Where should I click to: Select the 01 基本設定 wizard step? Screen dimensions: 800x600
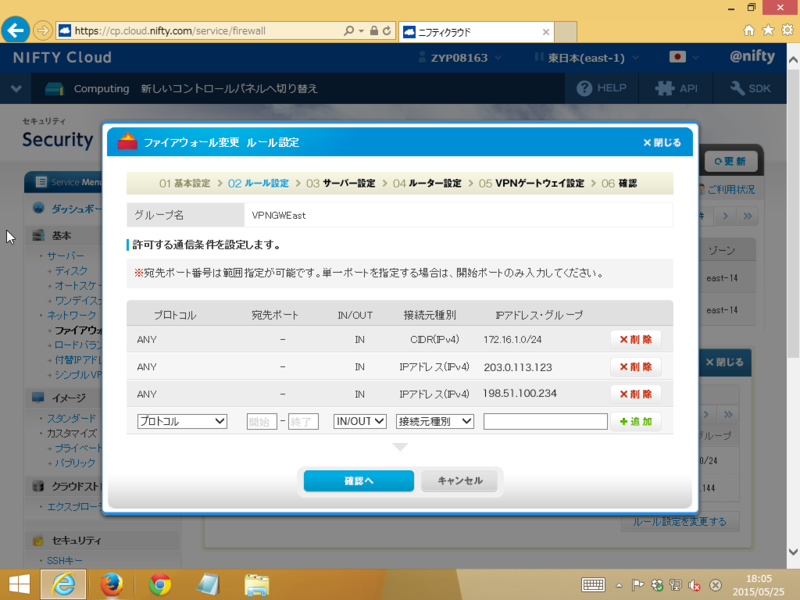pyautogui.click(x=185, y=184)
